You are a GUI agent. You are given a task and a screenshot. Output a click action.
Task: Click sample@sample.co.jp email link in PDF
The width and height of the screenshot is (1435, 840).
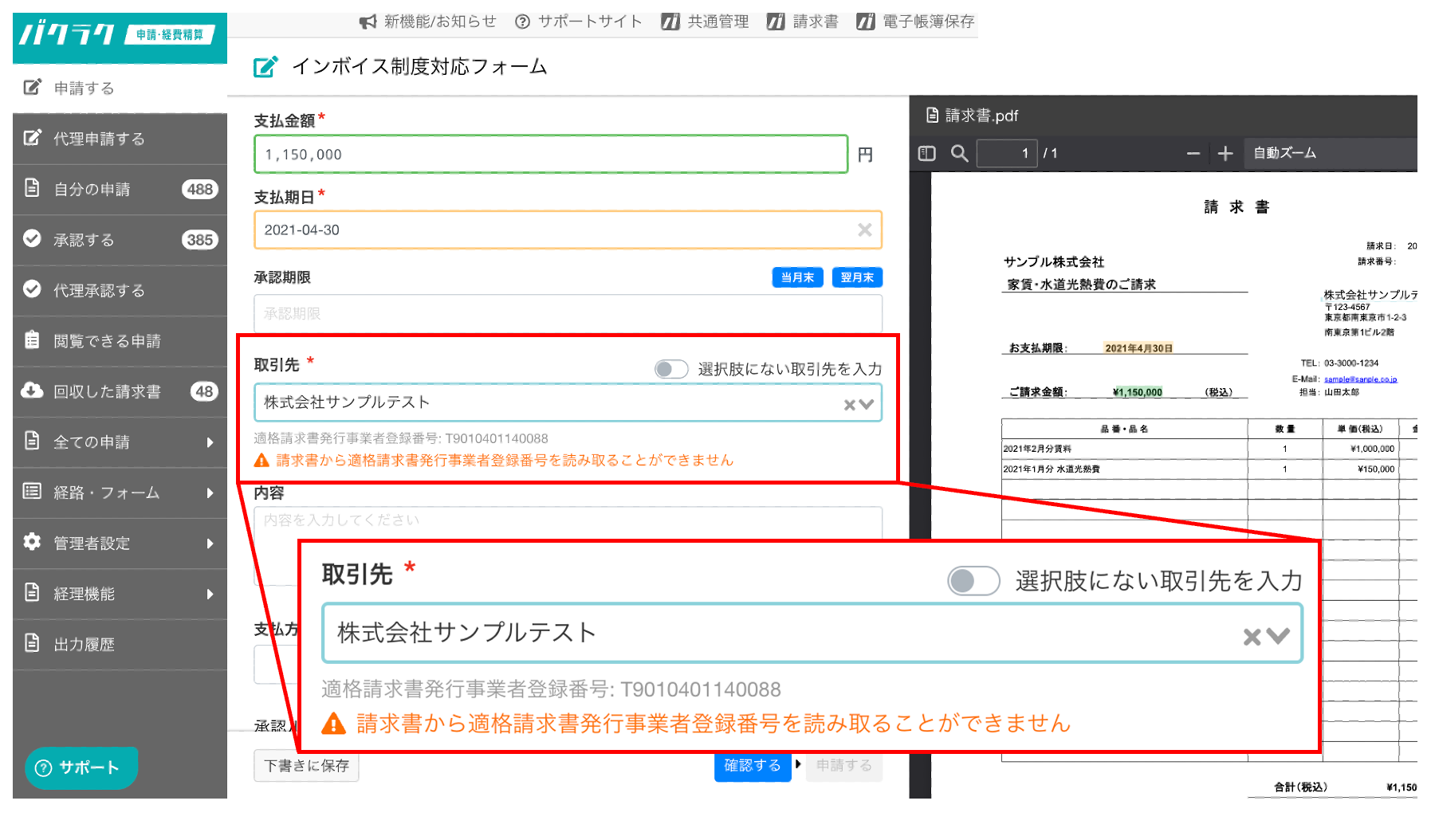coord(1360,379)
